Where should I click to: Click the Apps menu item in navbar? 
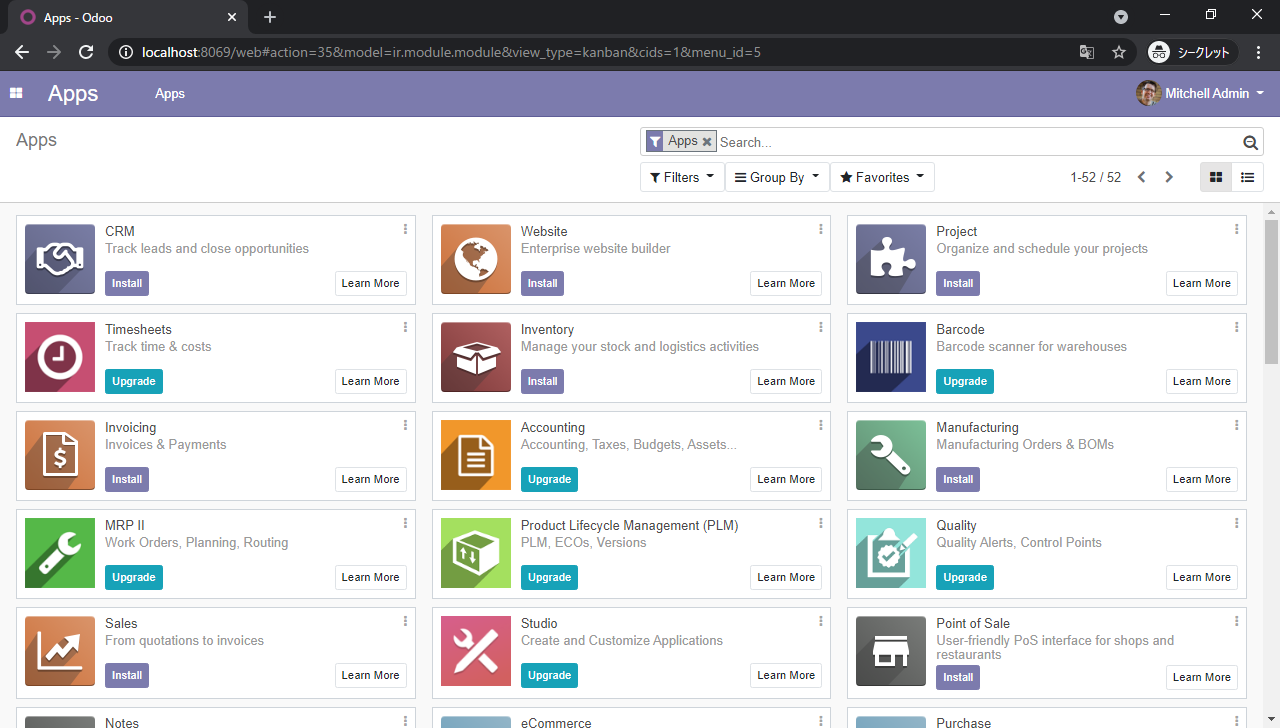pyautogui.click(x=170, y=93)
